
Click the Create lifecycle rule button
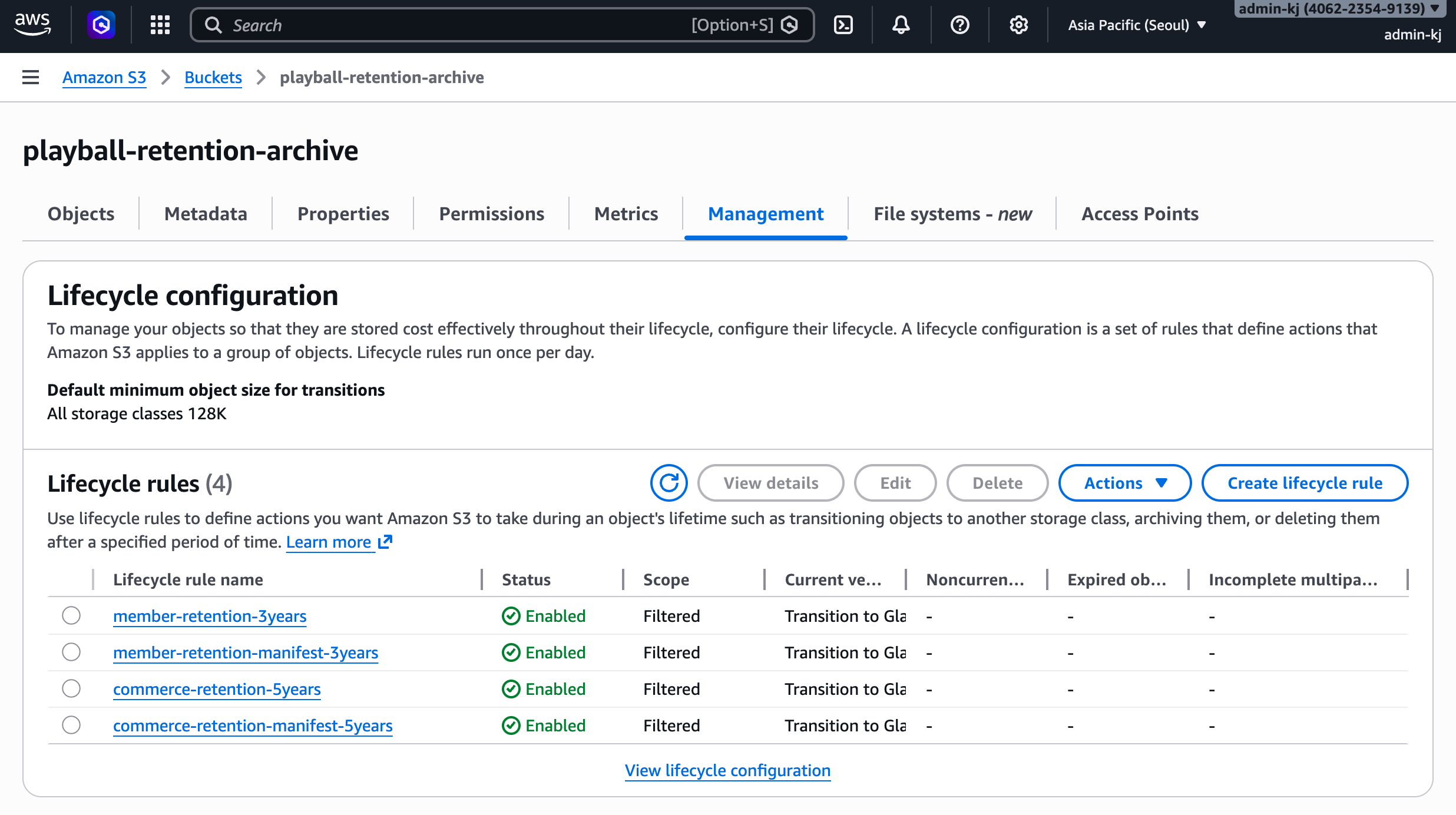click(1305, 483)
